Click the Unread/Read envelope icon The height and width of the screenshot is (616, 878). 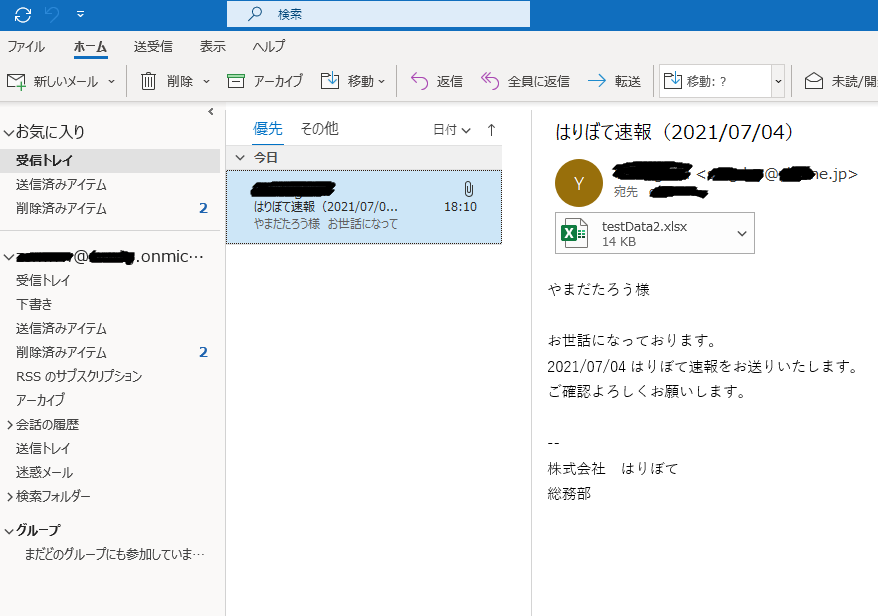point(814,81)
